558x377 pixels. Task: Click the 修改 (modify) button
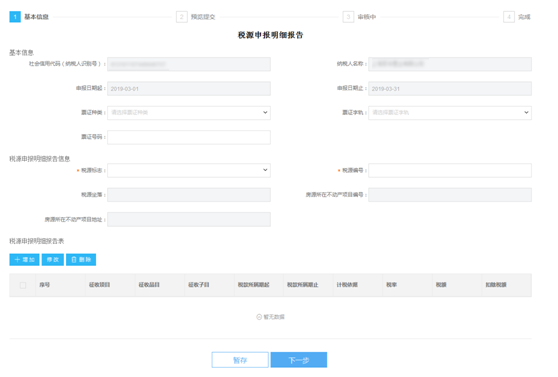[53, 260]
